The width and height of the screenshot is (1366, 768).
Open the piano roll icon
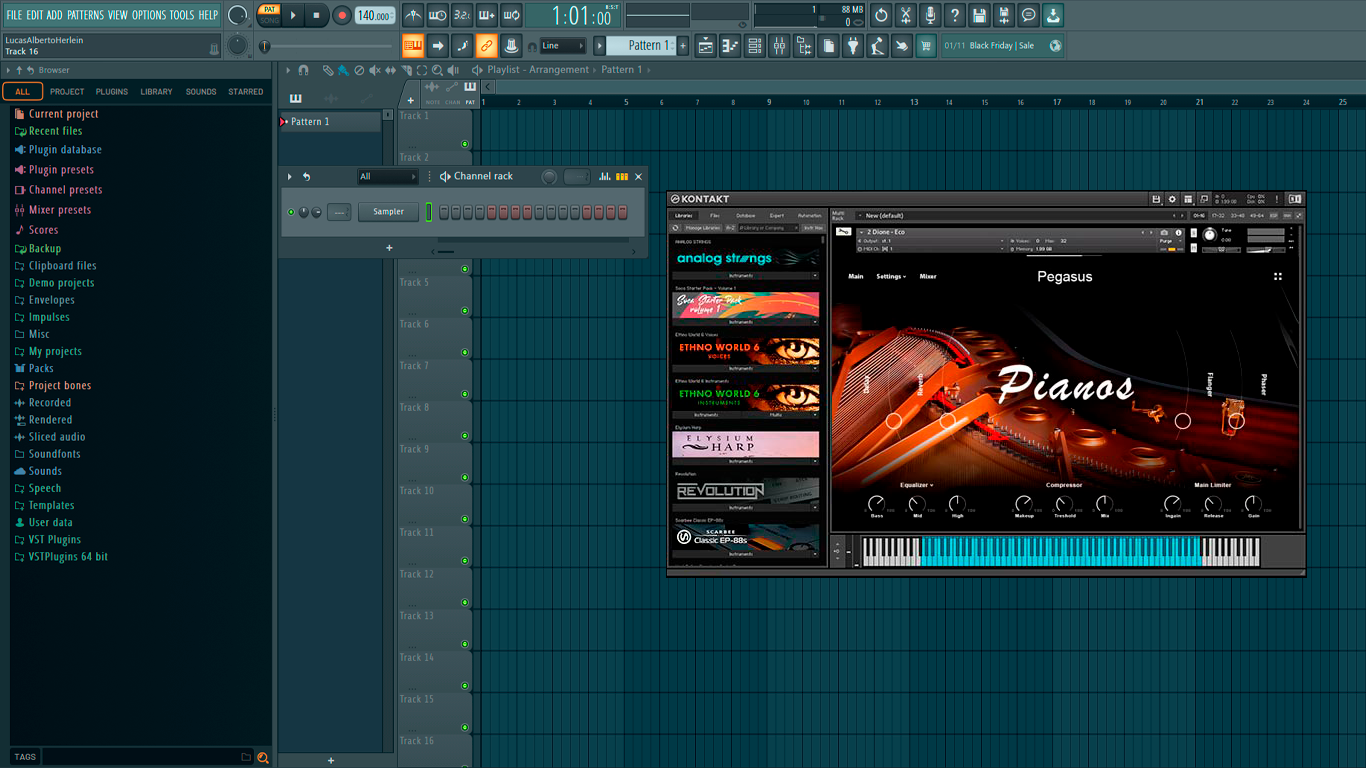tap(730, 45)
